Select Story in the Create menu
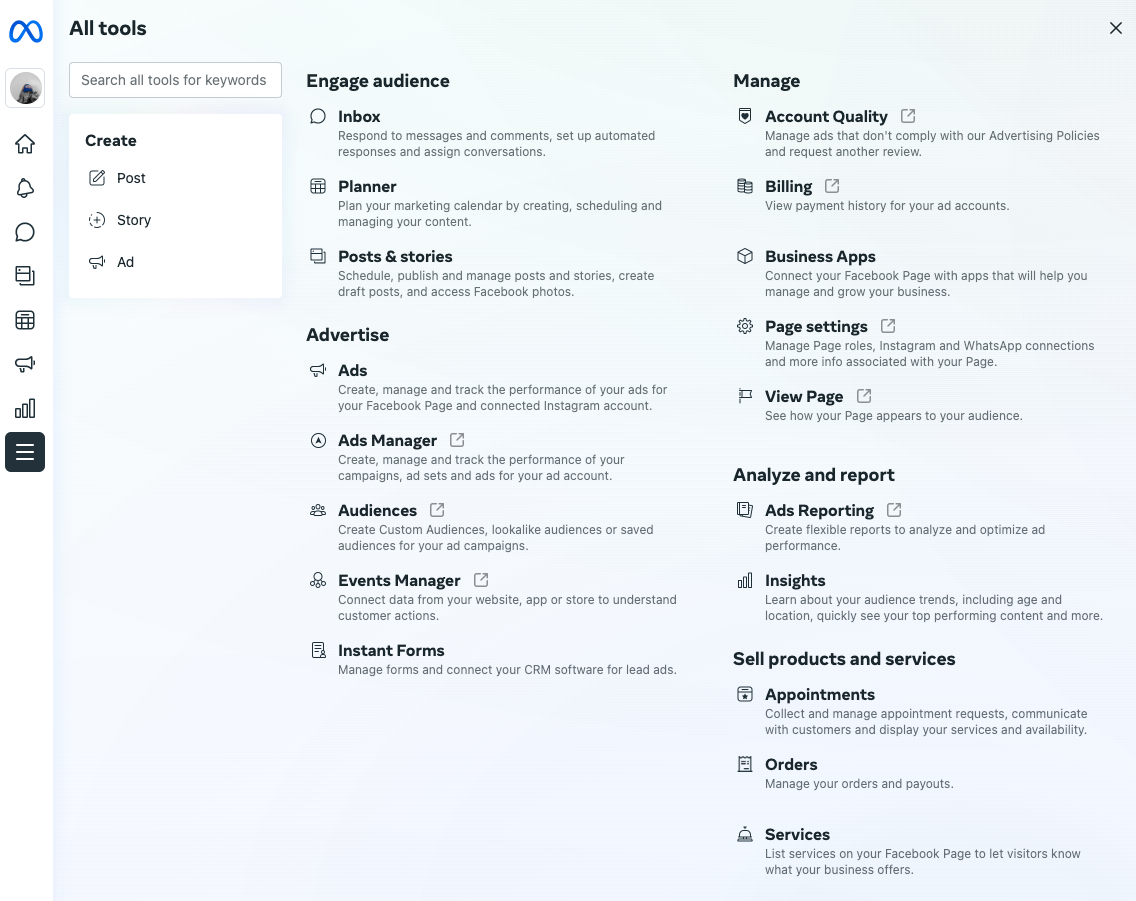Screen dimensions: 1136x901 (x=133, y=220)
